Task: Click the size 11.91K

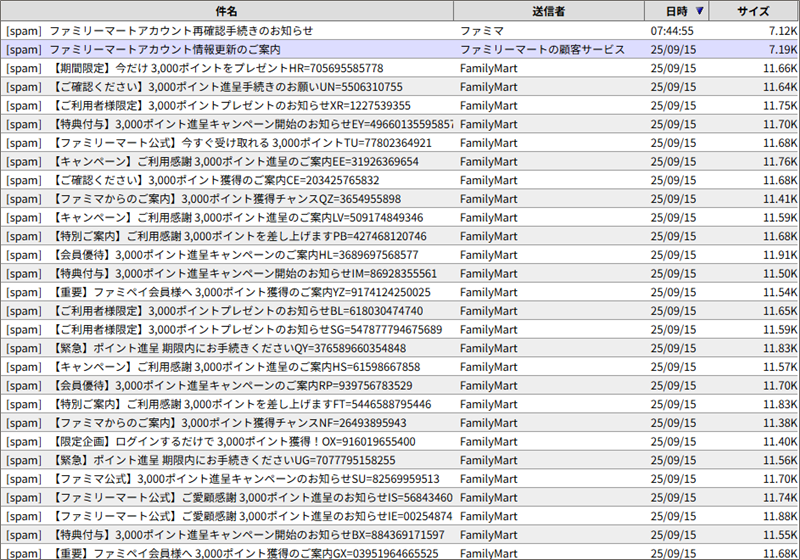Action: tap(781, 255)
